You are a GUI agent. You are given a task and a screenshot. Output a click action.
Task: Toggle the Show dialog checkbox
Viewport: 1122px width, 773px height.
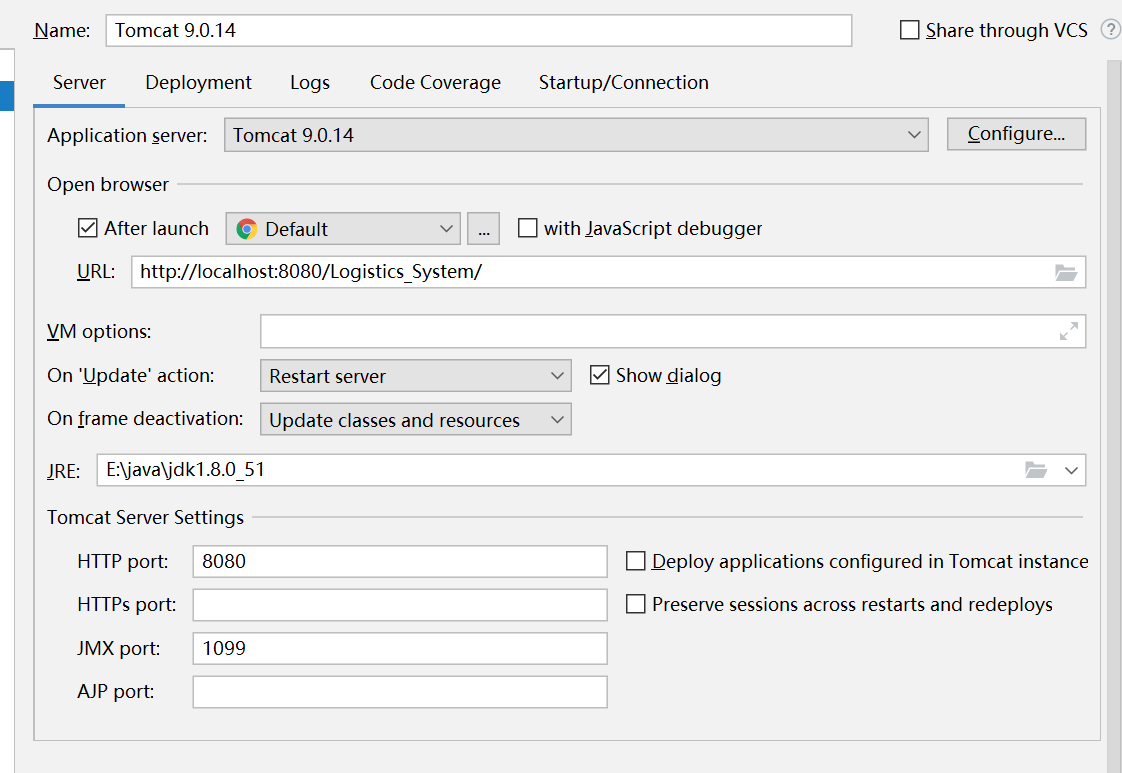tap(600, 375)
